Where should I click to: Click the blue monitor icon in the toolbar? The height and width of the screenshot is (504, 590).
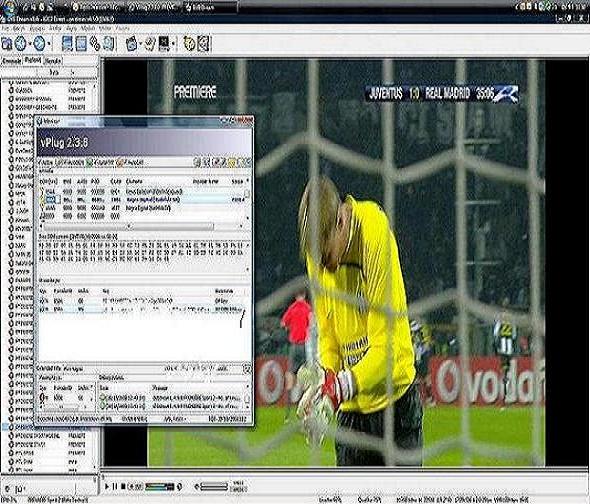67,44
